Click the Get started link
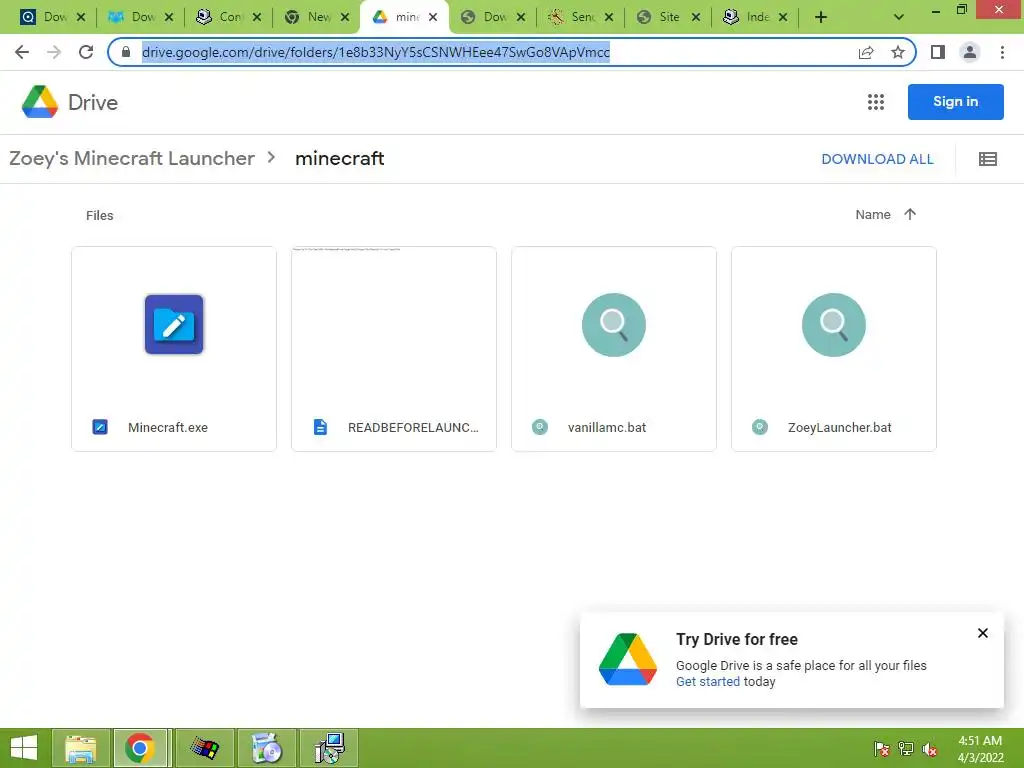 (708, 681)
